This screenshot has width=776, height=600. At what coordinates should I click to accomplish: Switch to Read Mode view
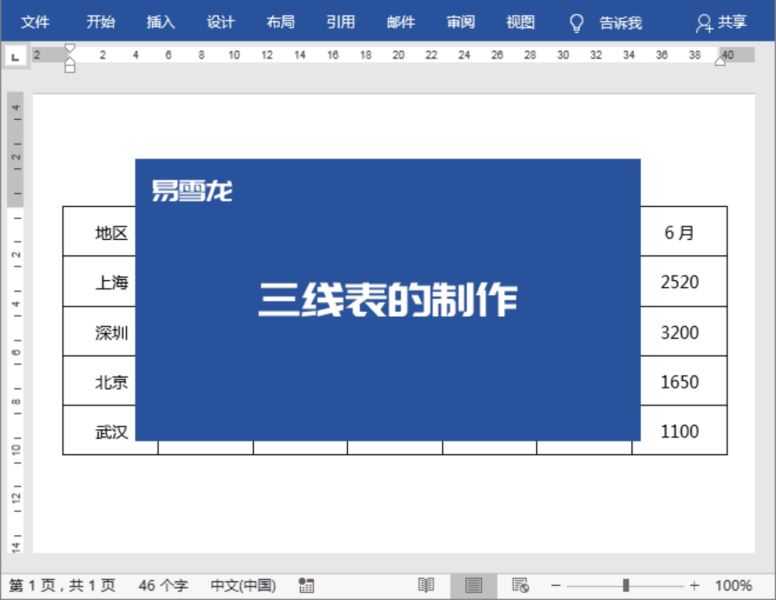point(426,586)
